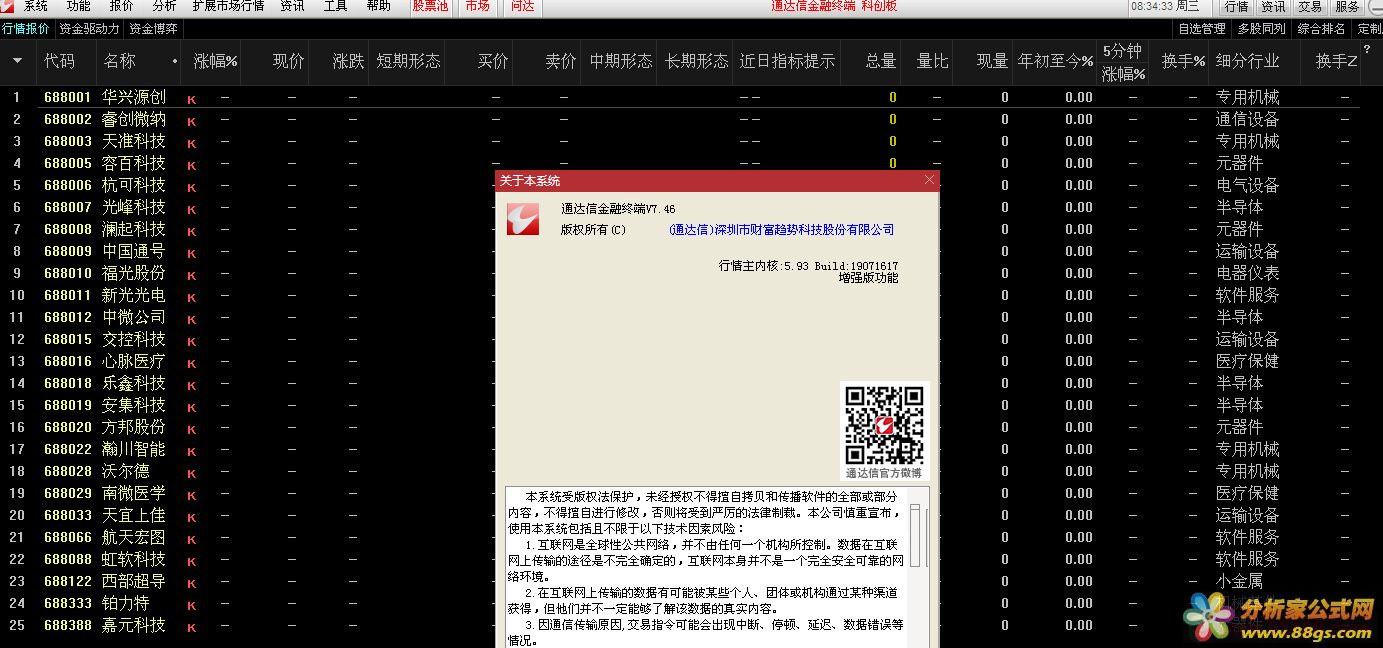1383x648 pixels.
Task: Click the K marker next to 福光股份
Action: pyautogui.click(x=192, y=275)
